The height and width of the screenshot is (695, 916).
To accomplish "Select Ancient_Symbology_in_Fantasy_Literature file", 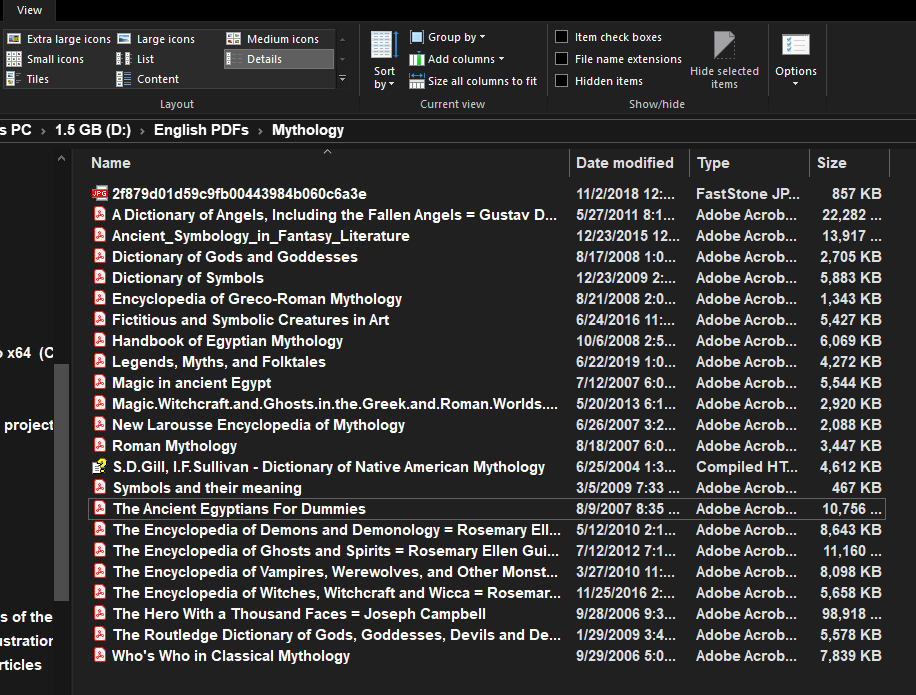I will pyautogui.click(x=487, y=235).
